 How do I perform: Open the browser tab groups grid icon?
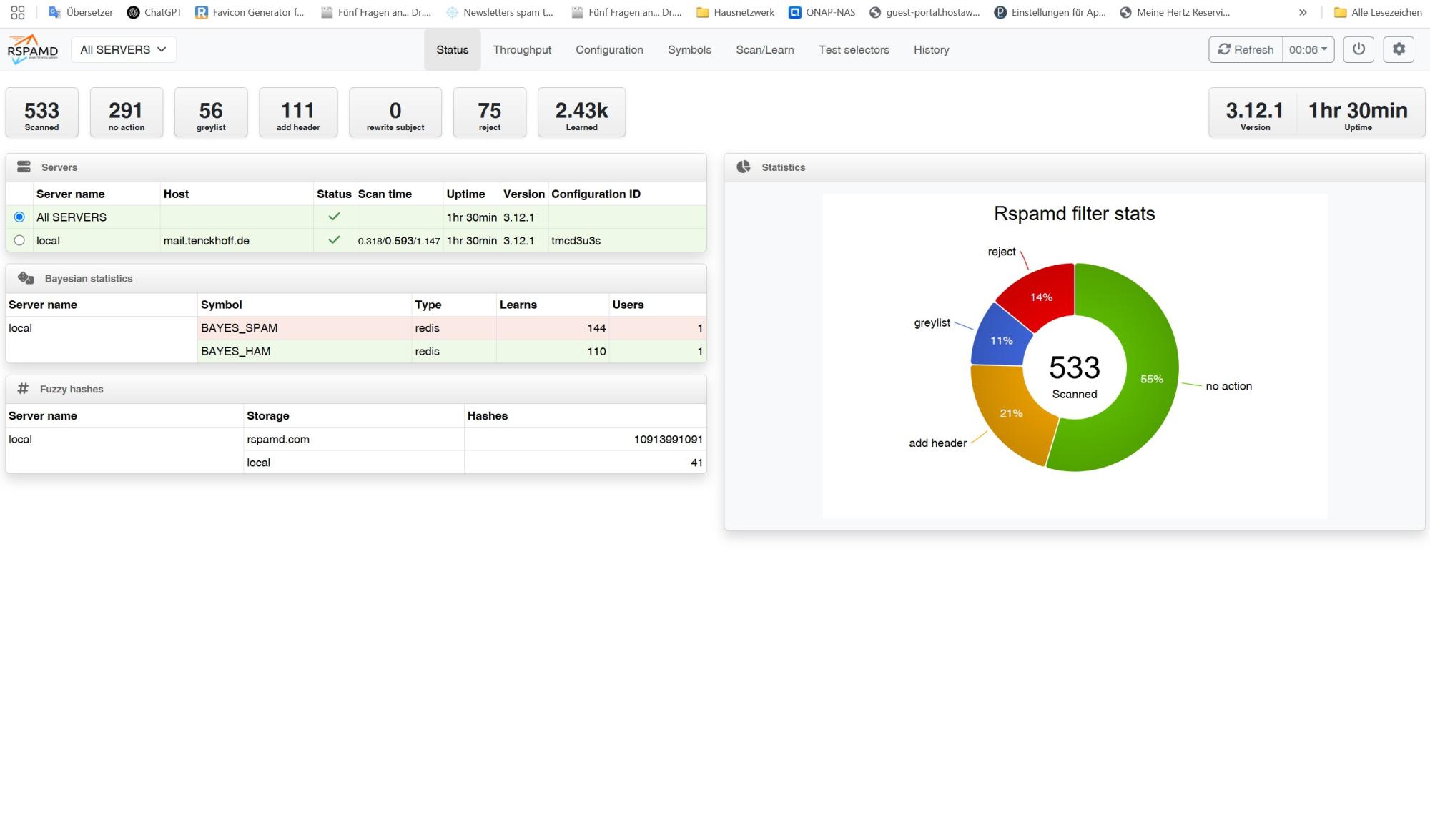[x=18, y=12]
